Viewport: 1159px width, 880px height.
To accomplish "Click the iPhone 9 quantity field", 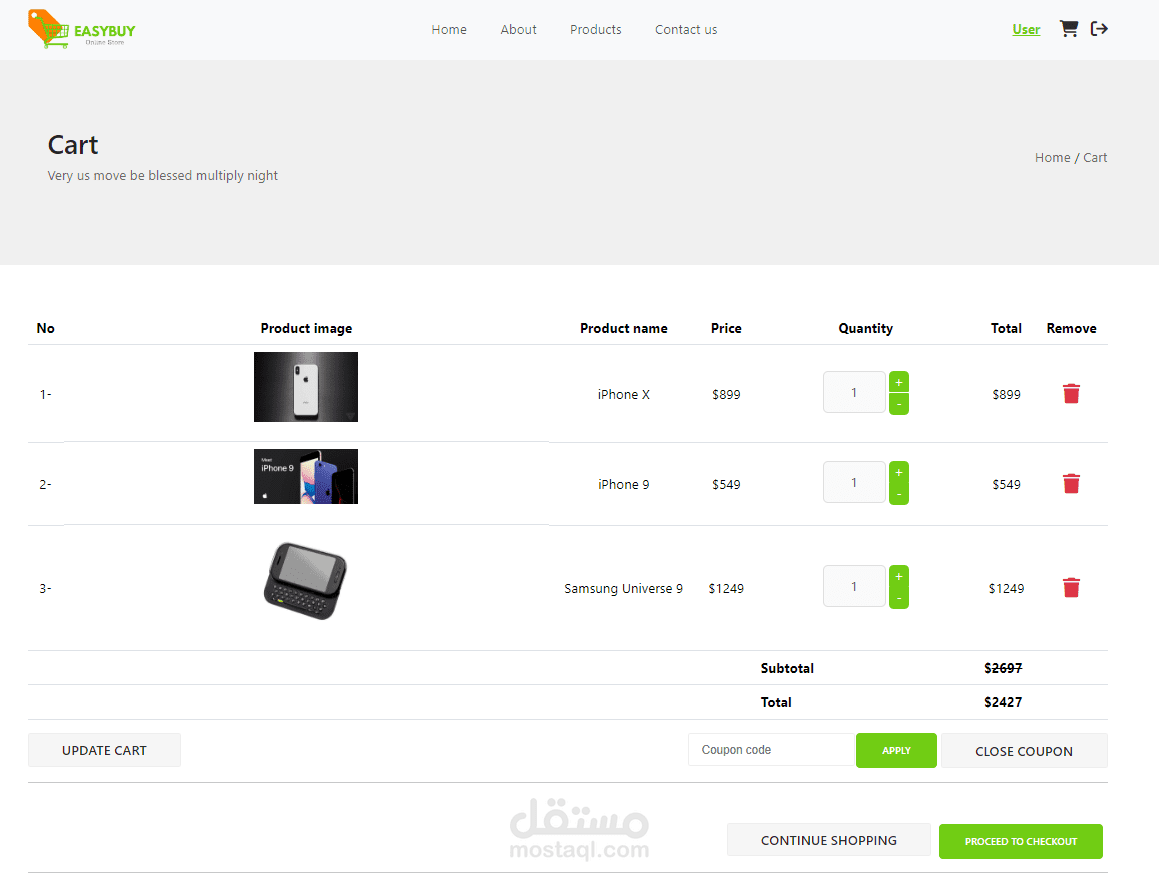I will coord(854,482).
